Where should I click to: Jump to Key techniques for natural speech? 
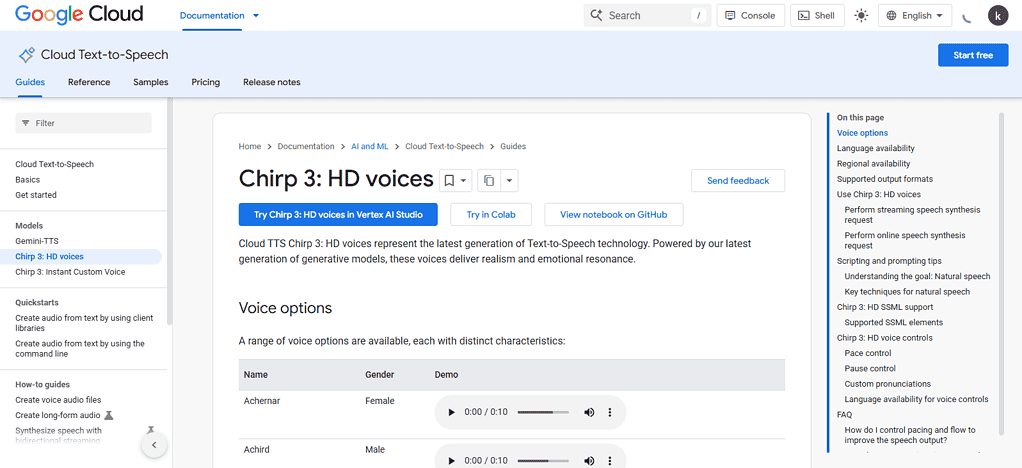point(907,292)
